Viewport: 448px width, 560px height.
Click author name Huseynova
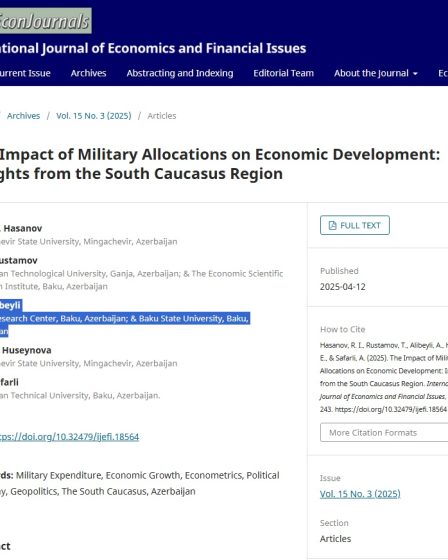[x=26, y=350]
